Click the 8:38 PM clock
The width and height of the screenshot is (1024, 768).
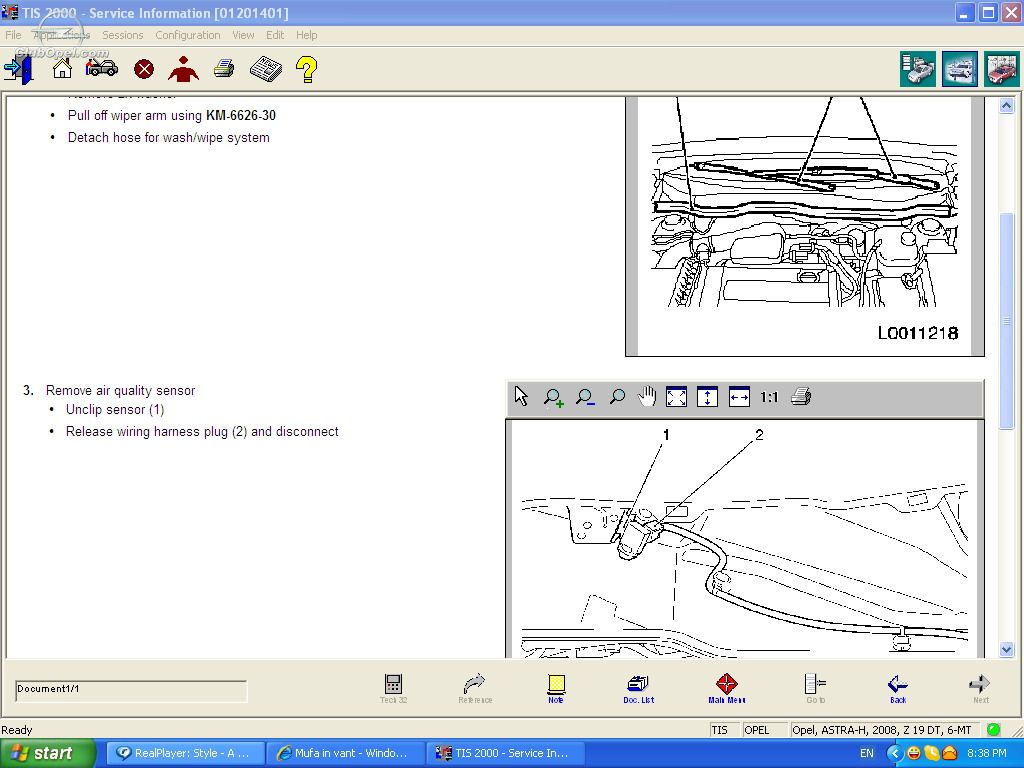click(x=987, y=753)
